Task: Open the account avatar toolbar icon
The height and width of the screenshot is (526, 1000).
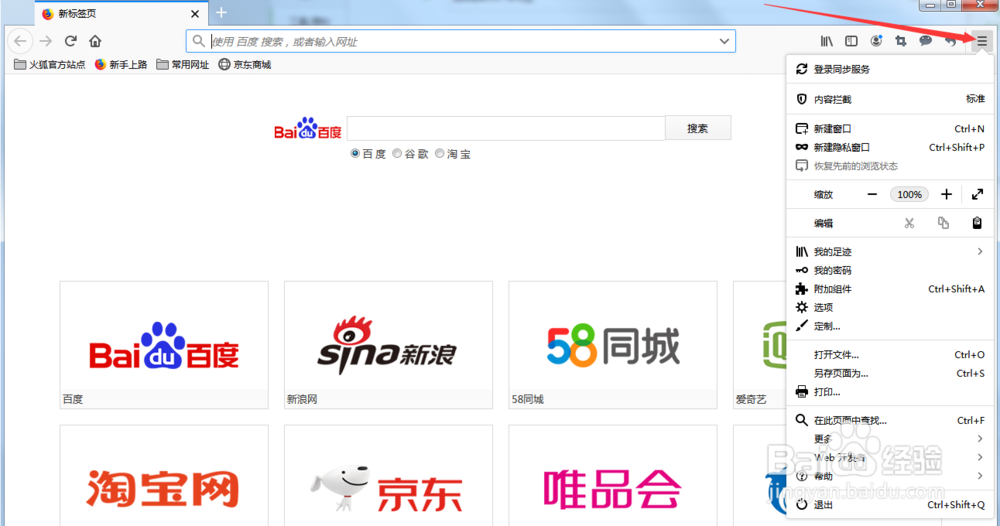Action: tap(876, 41)
